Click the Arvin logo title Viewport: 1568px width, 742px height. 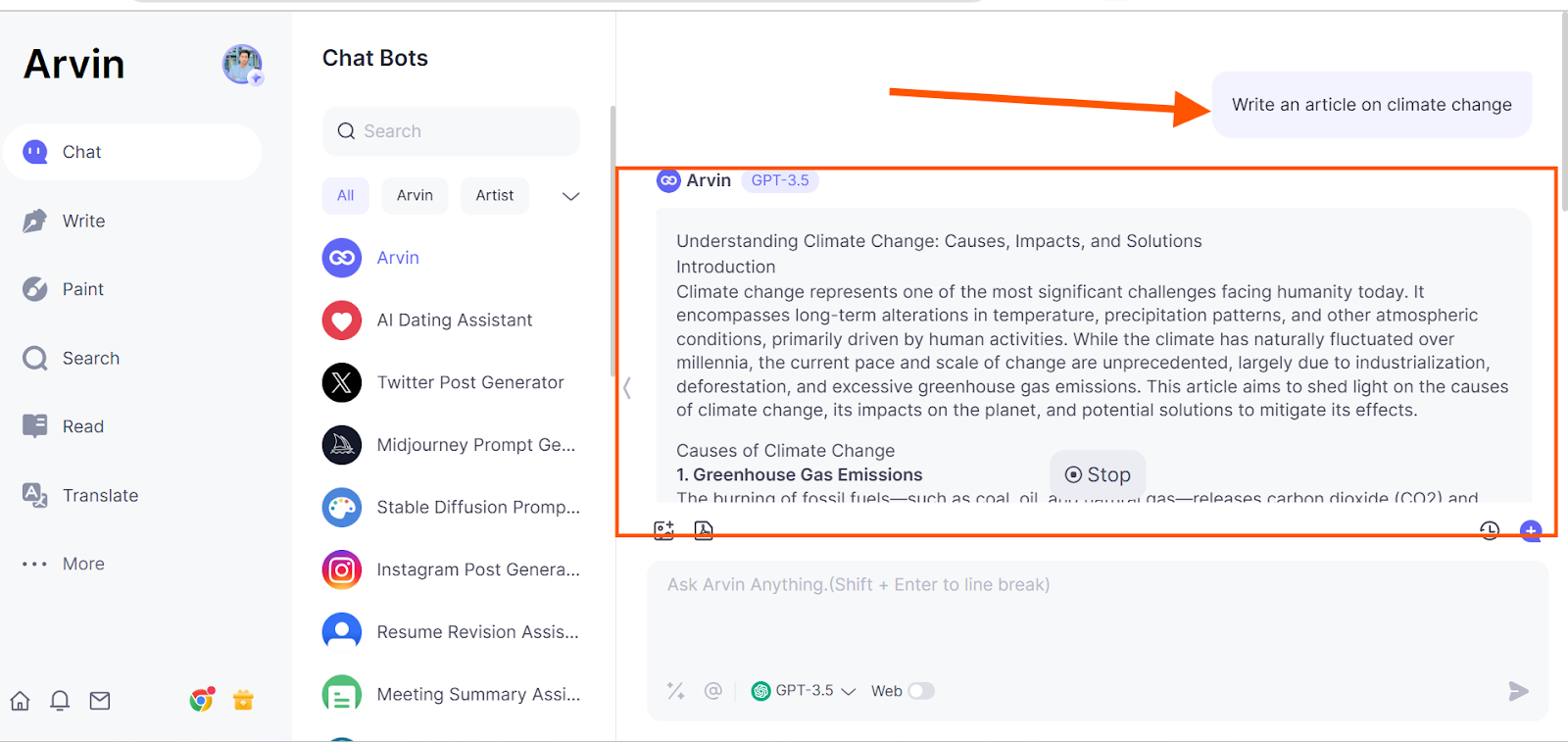click(74, 65)
